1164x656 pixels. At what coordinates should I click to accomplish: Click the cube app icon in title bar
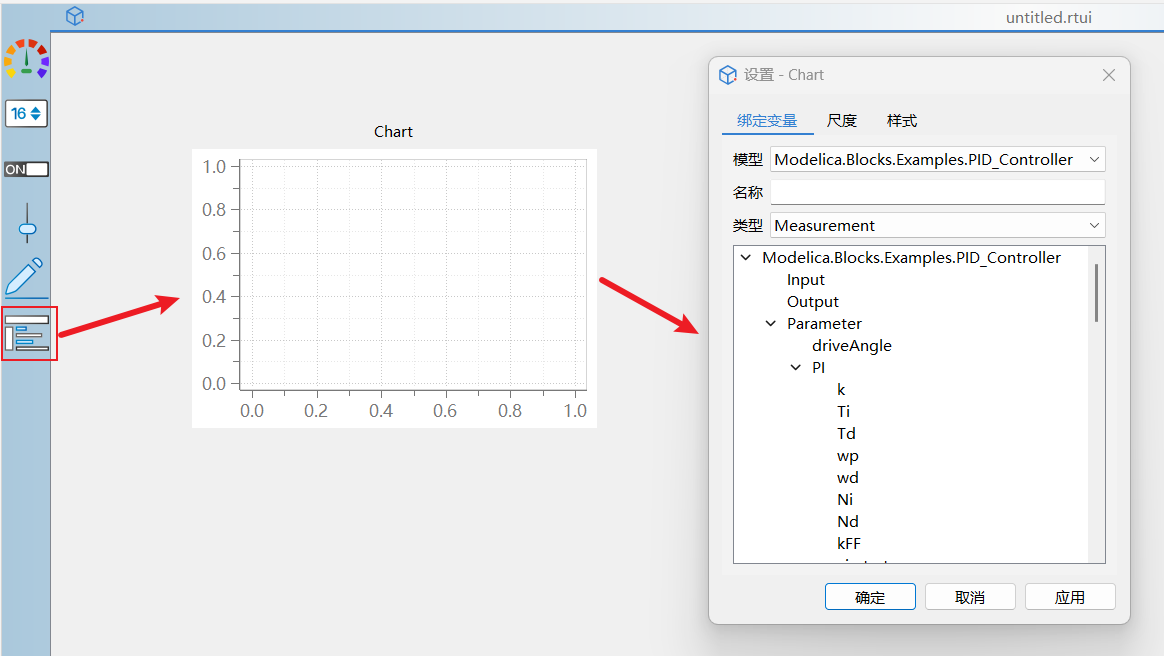tap(75, 16)
